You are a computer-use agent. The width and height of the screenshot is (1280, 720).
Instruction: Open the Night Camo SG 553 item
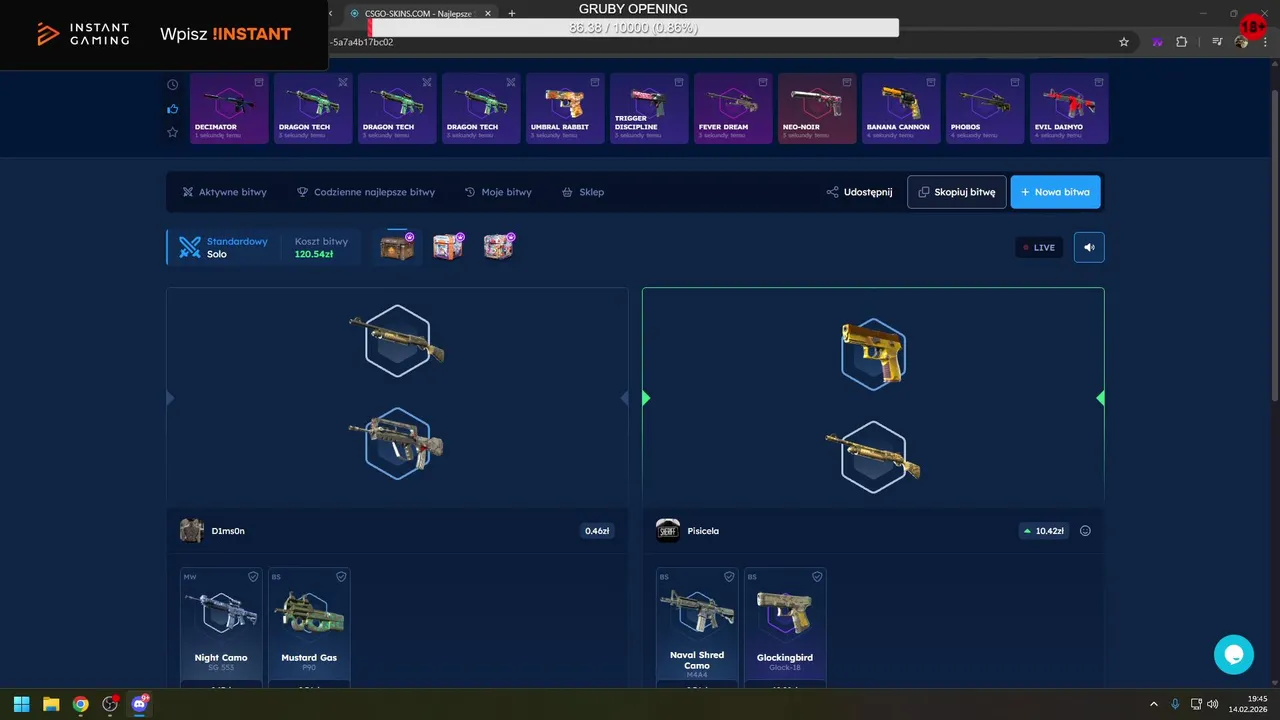[221, 627]
